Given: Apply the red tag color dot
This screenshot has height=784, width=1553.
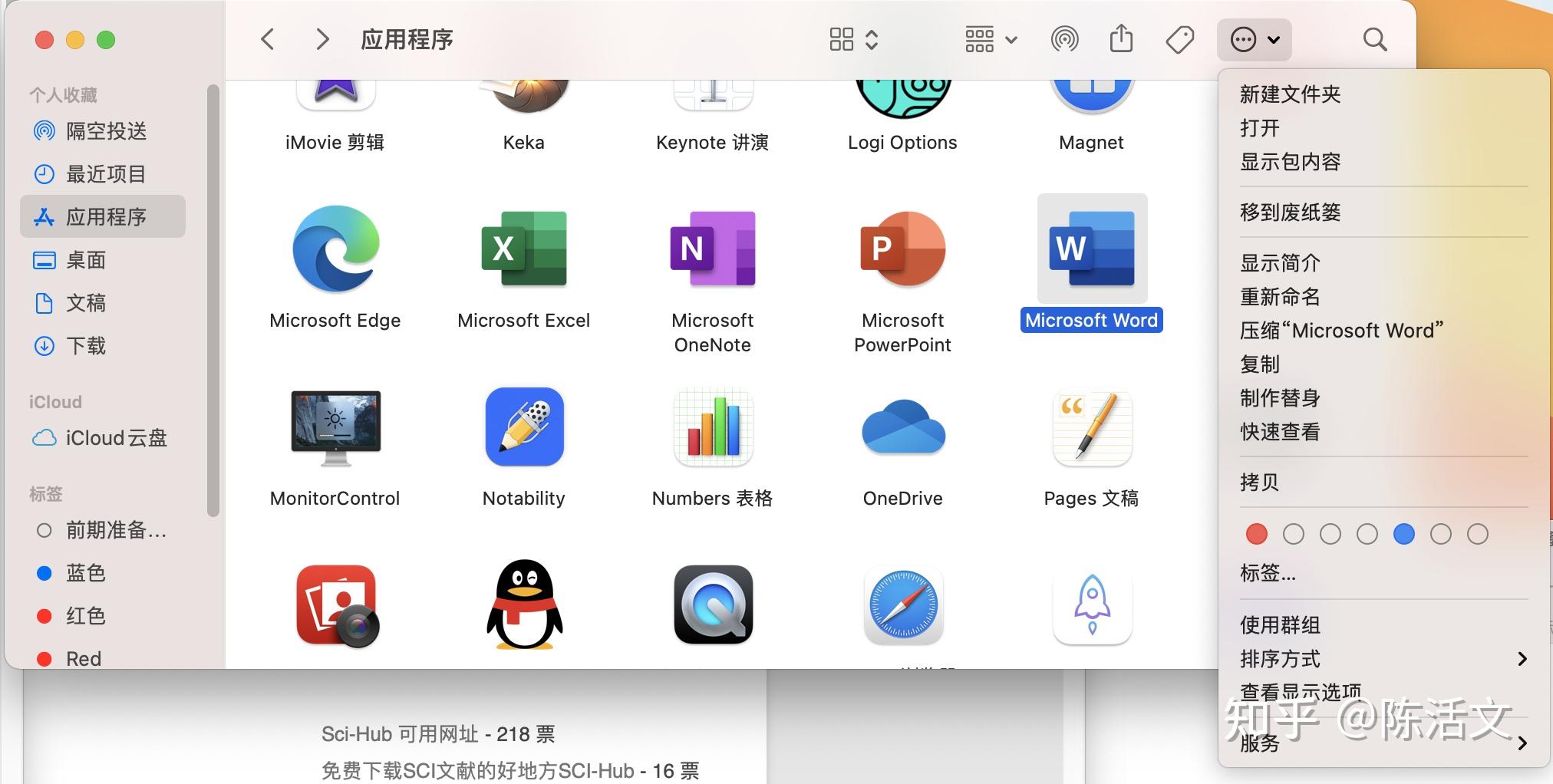Looking at the screenshot, I should tap(1257, 534).
